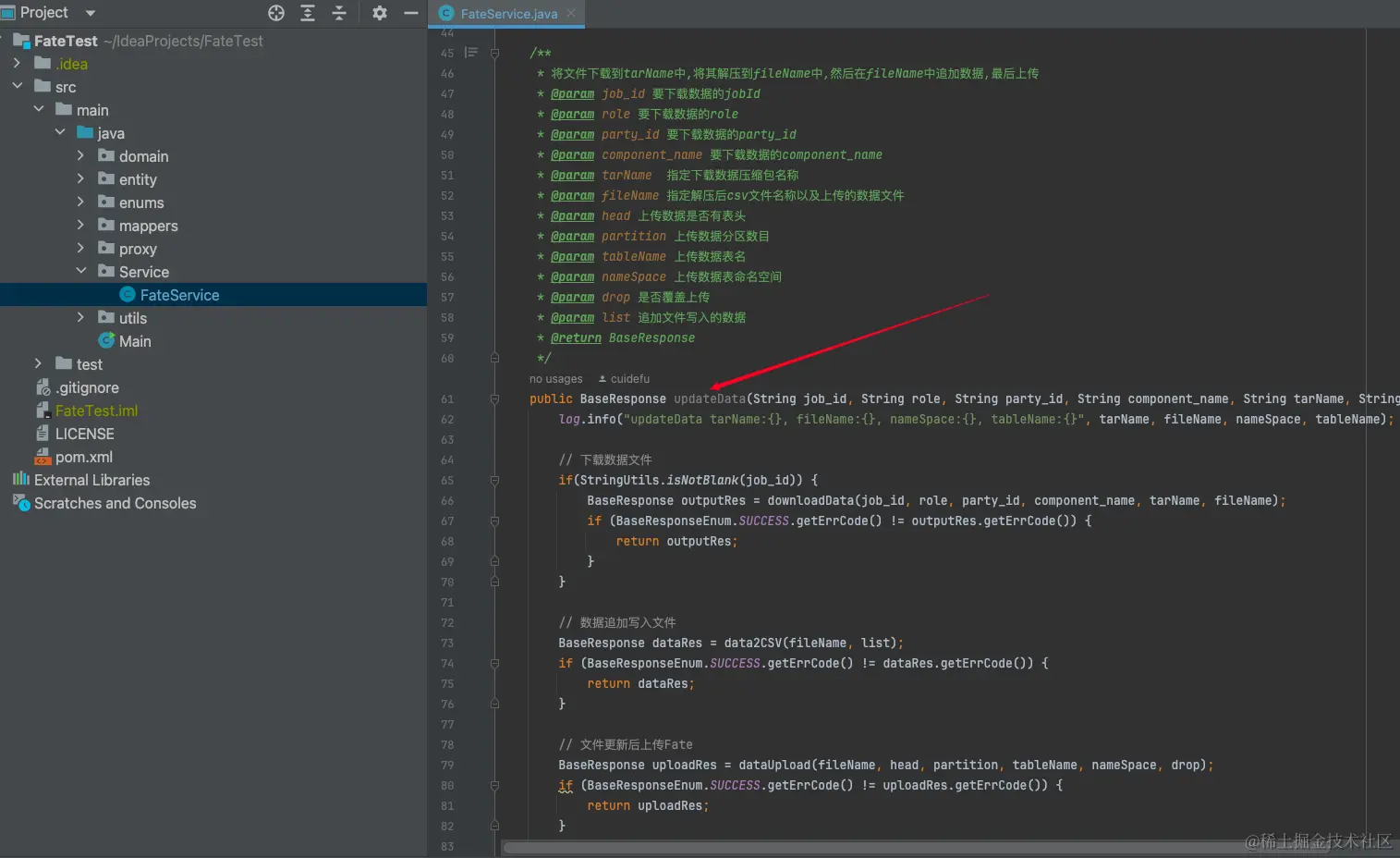This screenshot has height=858, width=1400.
Task: Click the pom.xml Maven file icon
Action: click(43, 457)
